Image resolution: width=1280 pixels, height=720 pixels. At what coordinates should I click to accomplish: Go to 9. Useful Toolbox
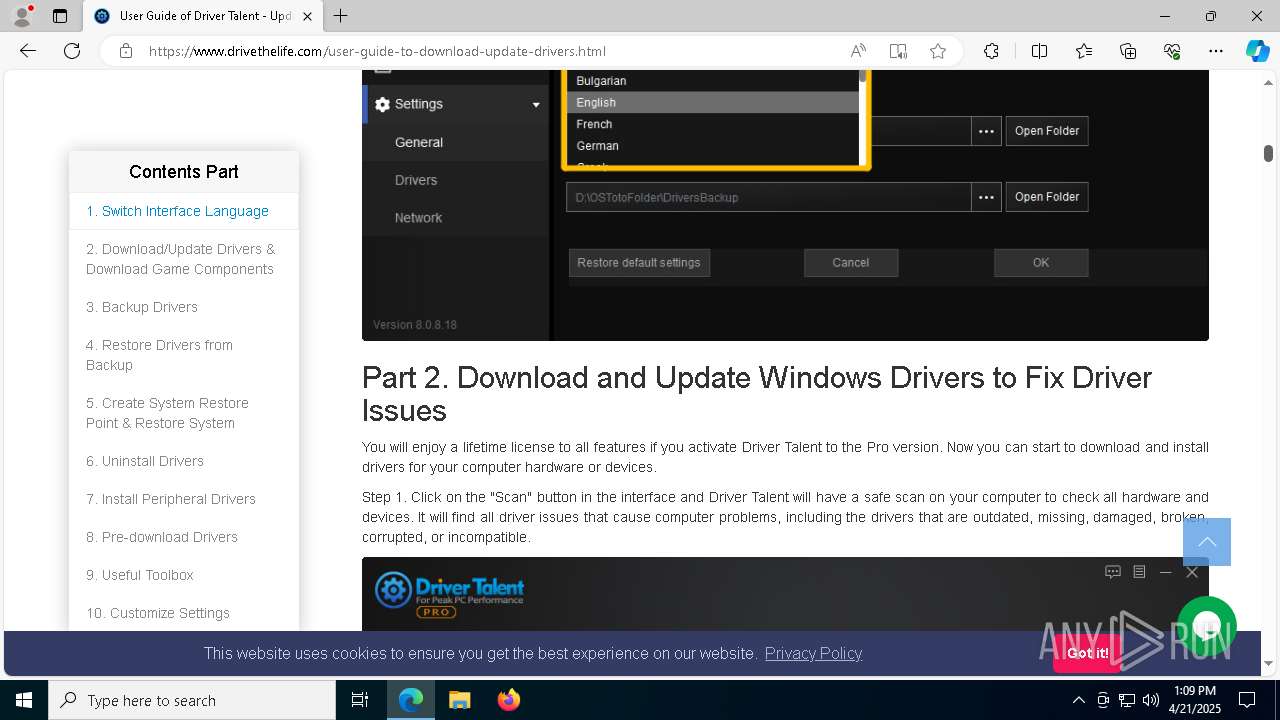pos(140,575)
